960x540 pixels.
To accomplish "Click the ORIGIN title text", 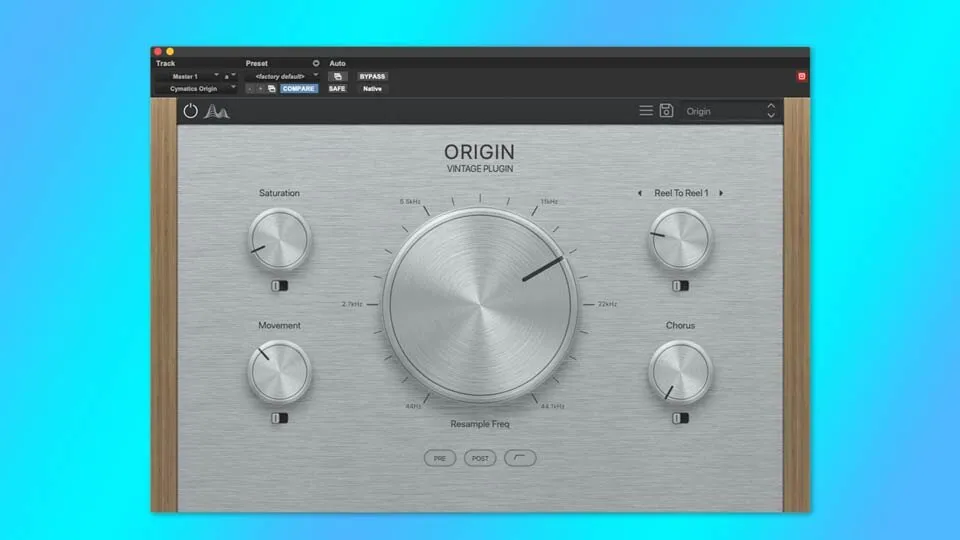I will (479, 152).
